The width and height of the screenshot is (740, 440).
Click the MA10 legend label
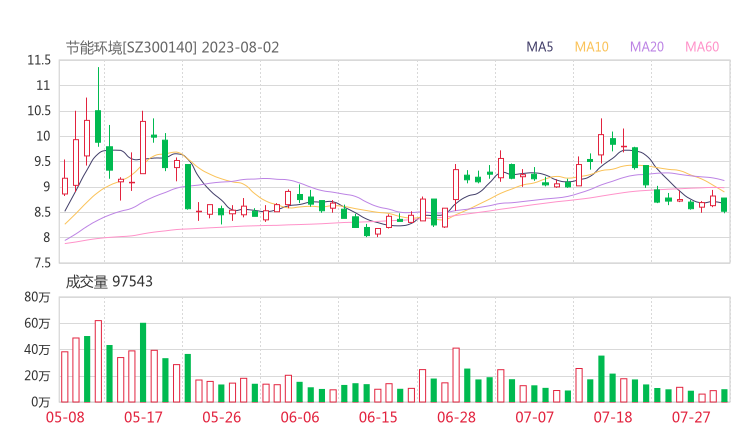(x=591, y=47)
